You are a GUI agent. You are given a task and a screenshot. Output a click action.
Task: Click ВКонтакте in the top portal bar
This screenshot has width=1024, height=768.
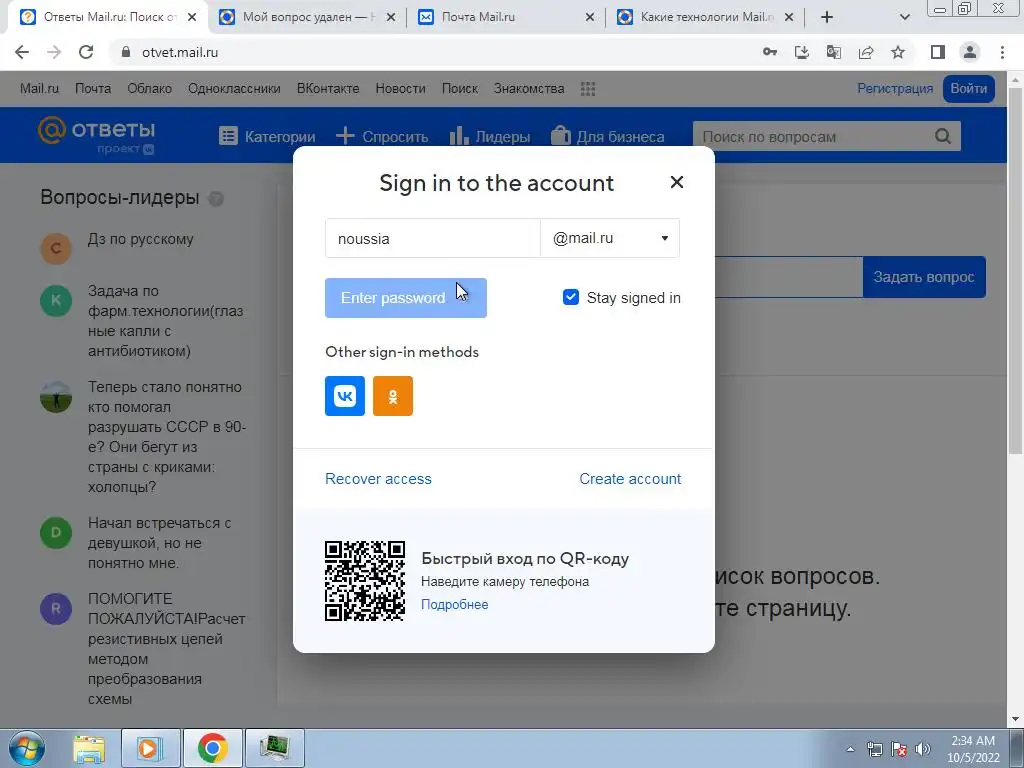point(328,88)
